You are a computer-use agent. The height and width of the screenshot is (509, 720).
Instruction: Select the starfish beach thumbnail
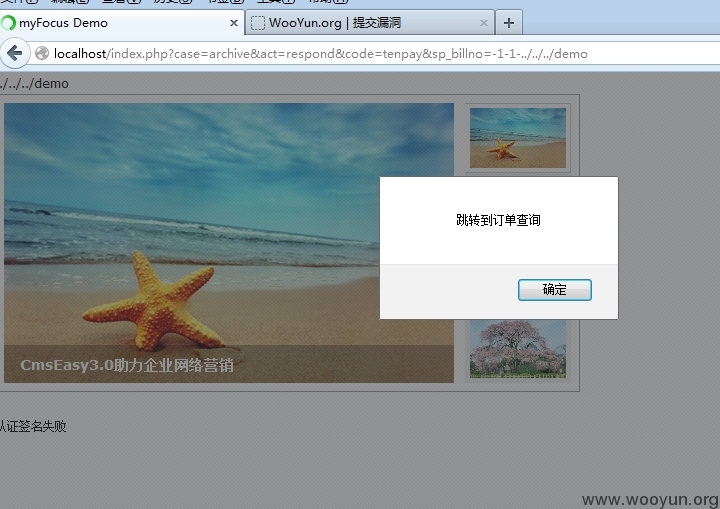518,138
